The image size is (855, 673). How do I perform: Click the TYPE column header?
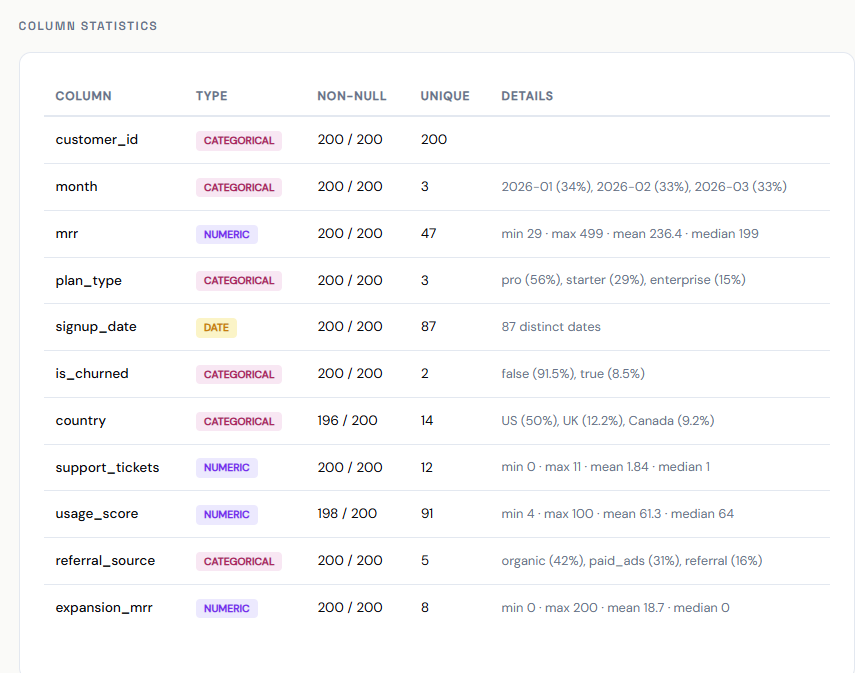click(x=212, y=96)
